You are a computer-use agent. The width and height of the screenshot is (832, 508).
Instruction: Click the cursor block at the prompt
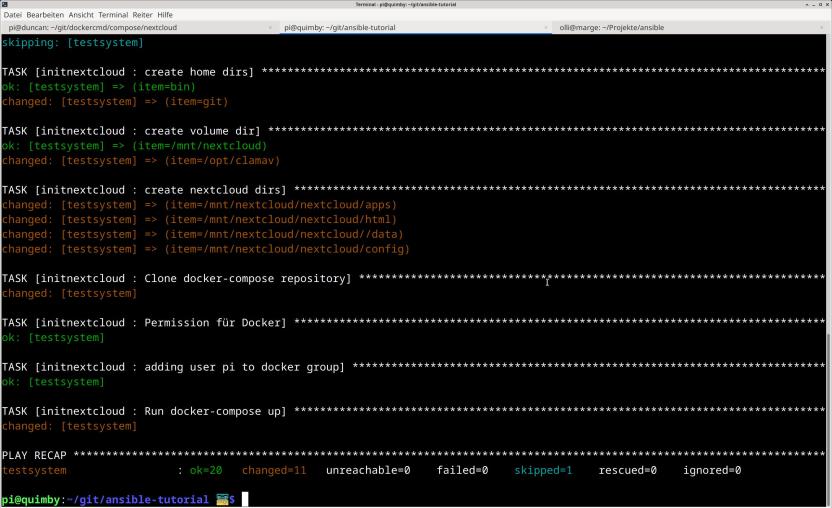pyautogui.click(x=245, y=500)
